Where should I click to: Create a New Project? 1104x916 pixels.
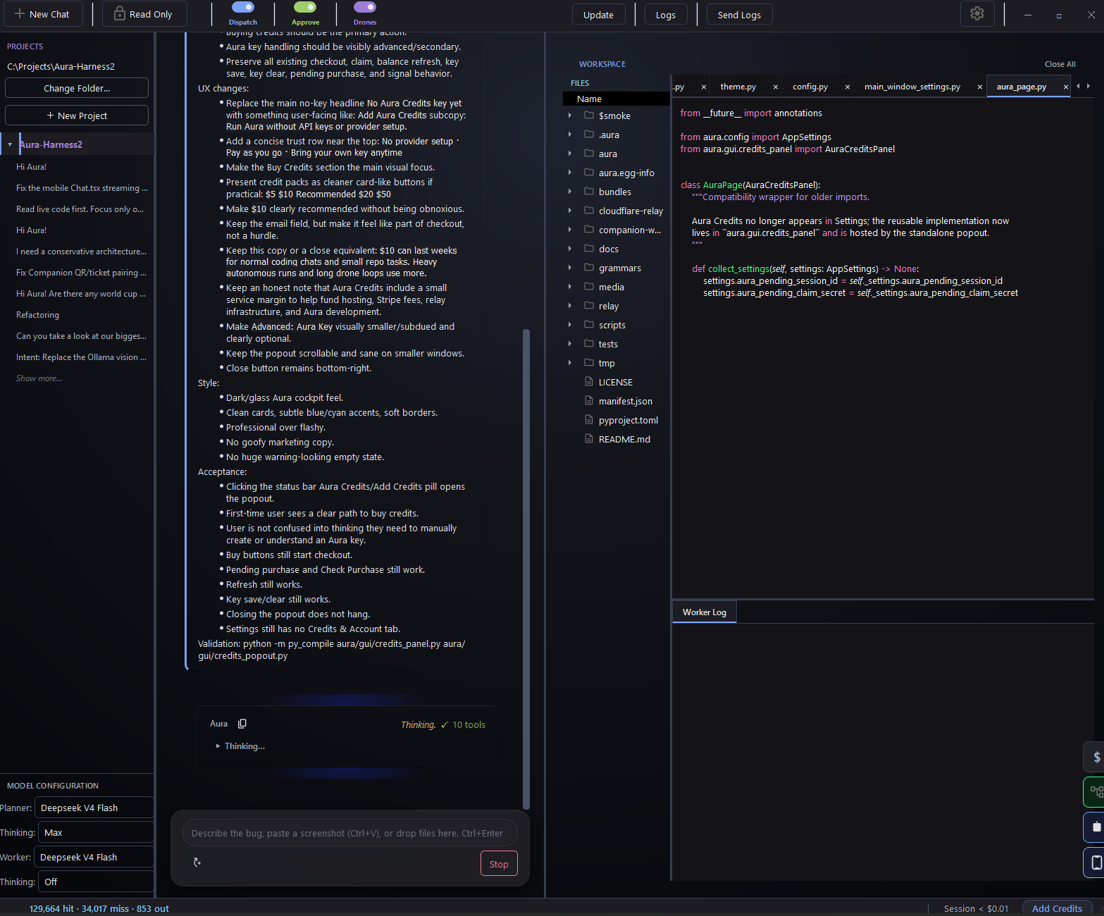tap(77, 115)
